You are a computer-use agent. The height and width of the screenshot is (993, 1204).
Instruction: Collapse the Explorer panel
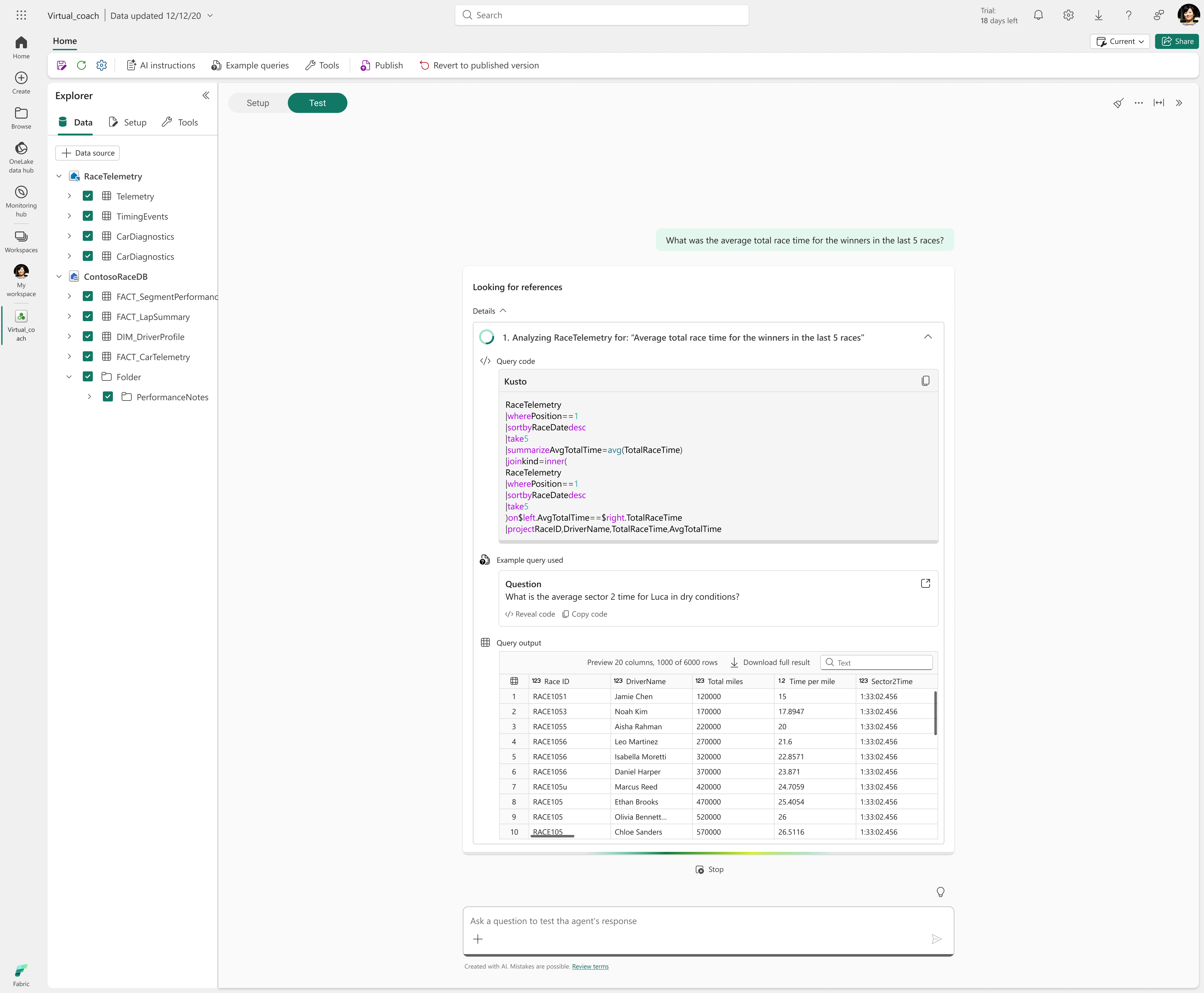tap(206, 96)
